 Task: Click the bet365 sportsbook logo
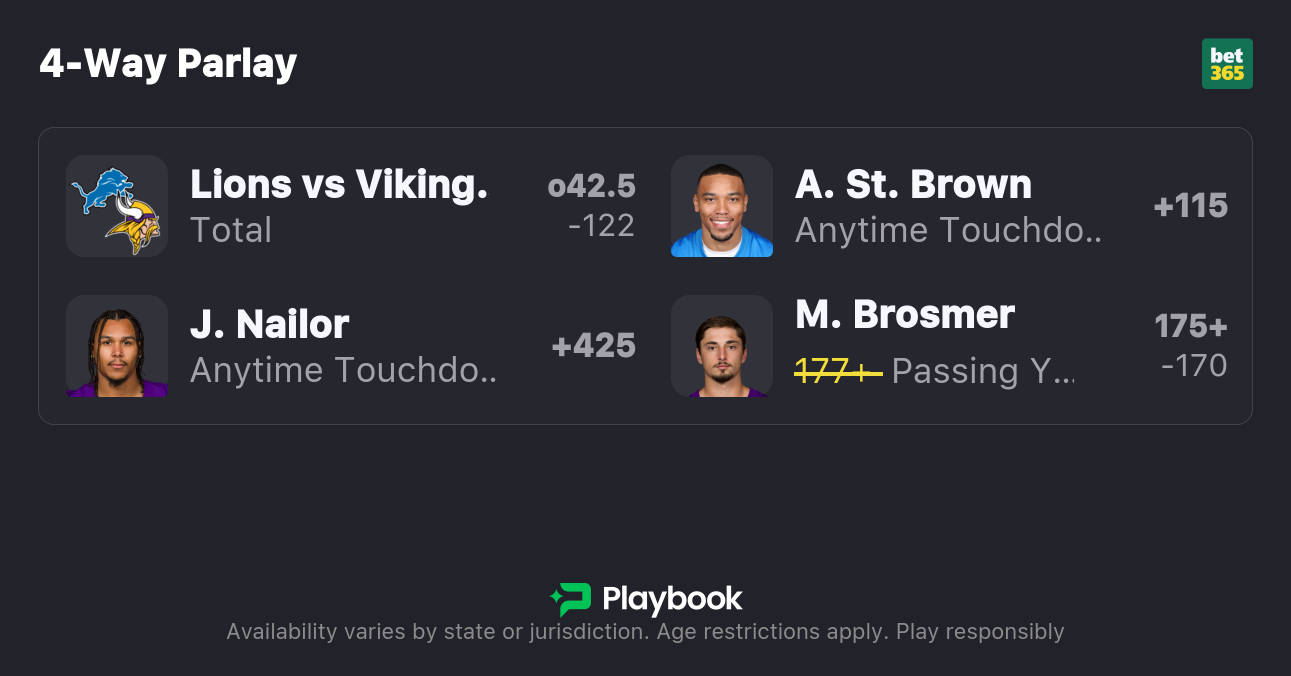[x=1227, y=64]
